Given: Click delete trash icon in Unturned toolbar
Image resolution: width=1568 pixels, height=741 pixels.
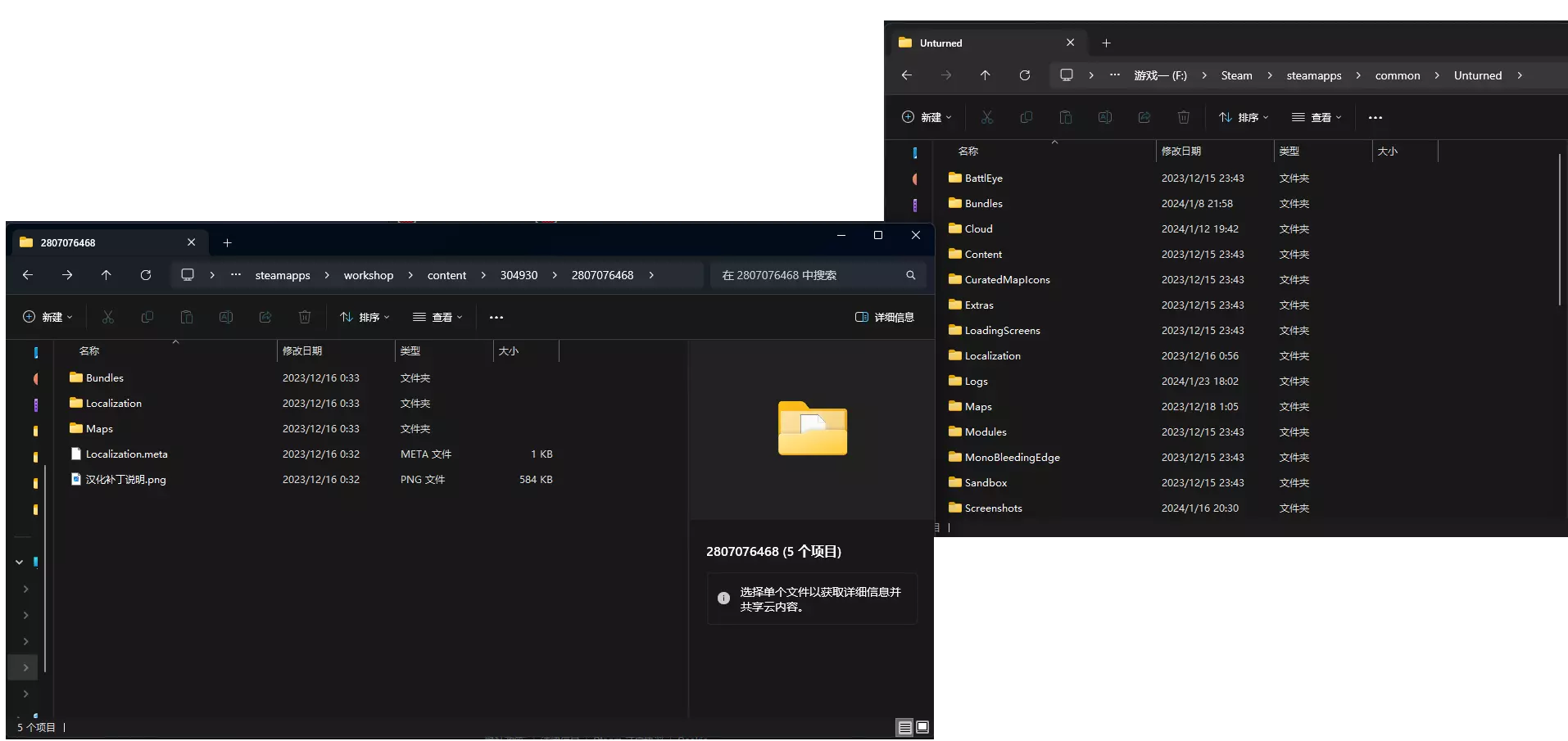Looking at the screenshot, I should (1183, 117).
